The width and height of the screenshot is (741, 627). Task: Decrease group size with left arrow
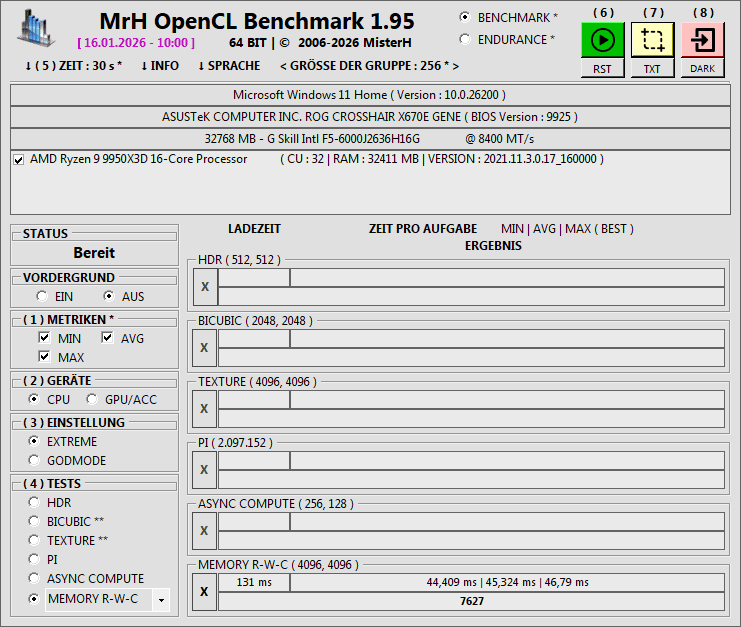283,66
